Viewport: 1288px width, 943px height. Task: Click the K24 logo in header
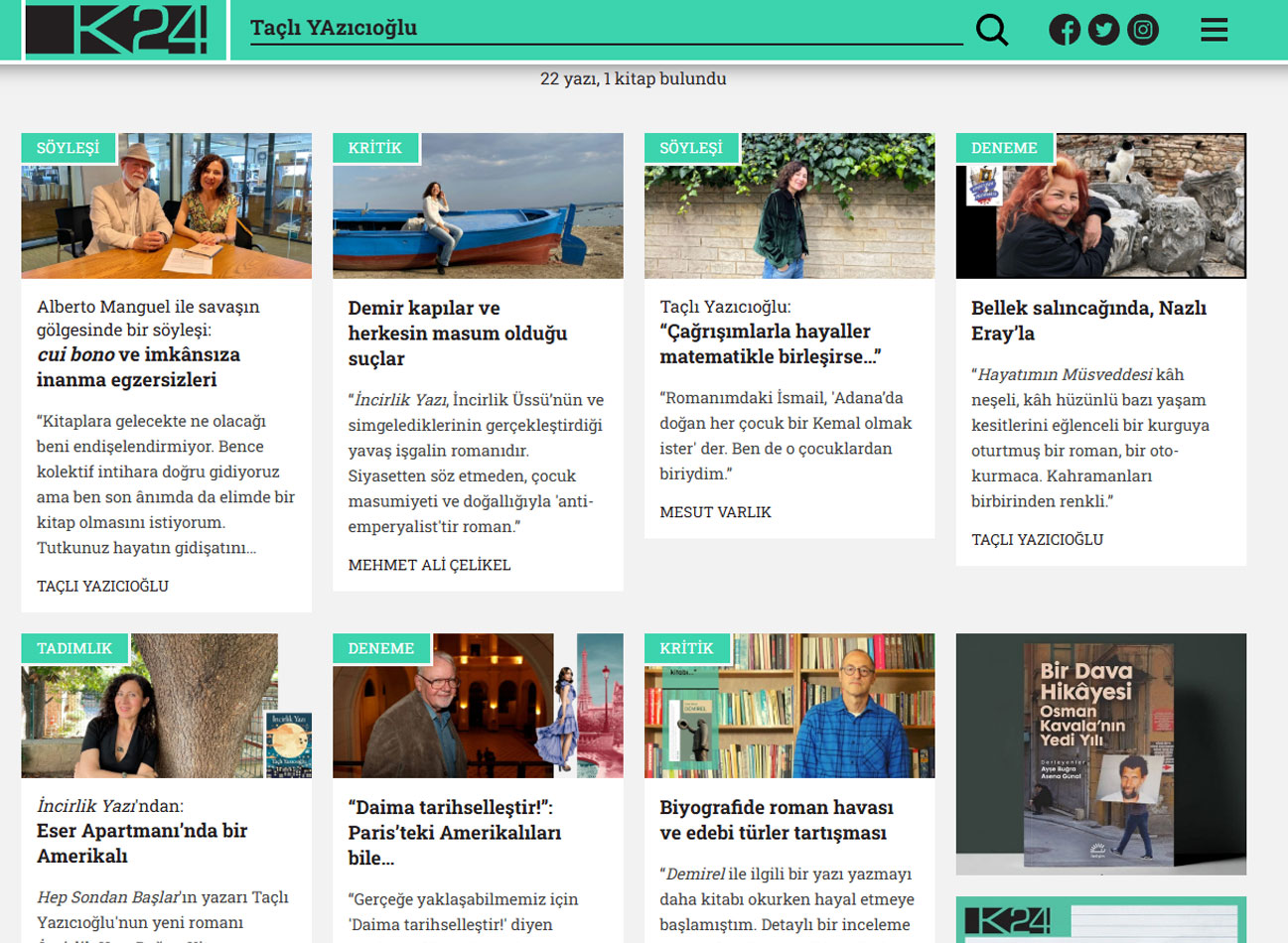[x=116, y=30]
